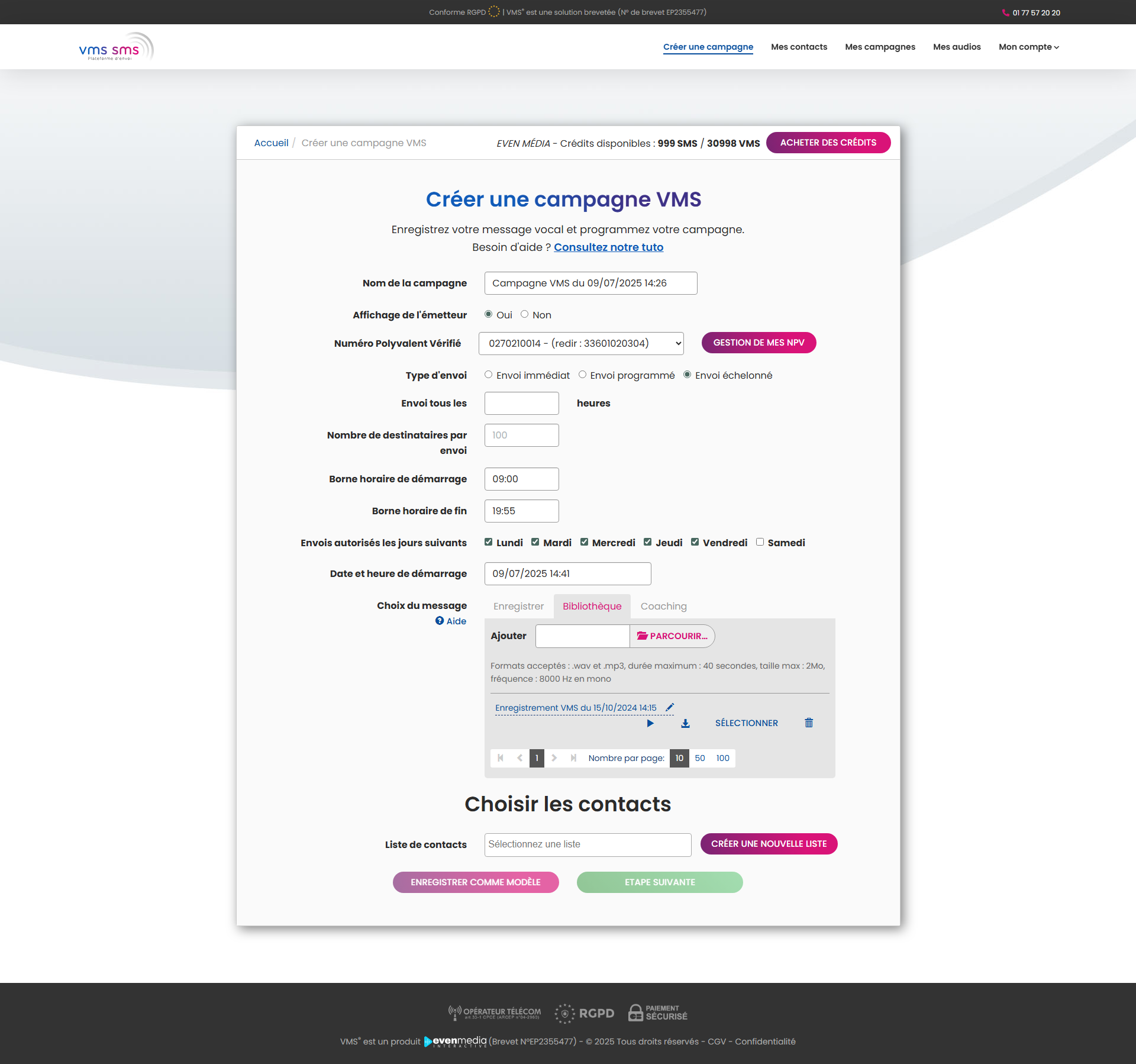Viewport: 1136px width, 1064px height.
Task: Click Enregistrer comme modèle button
Action: tap(476, 882)
